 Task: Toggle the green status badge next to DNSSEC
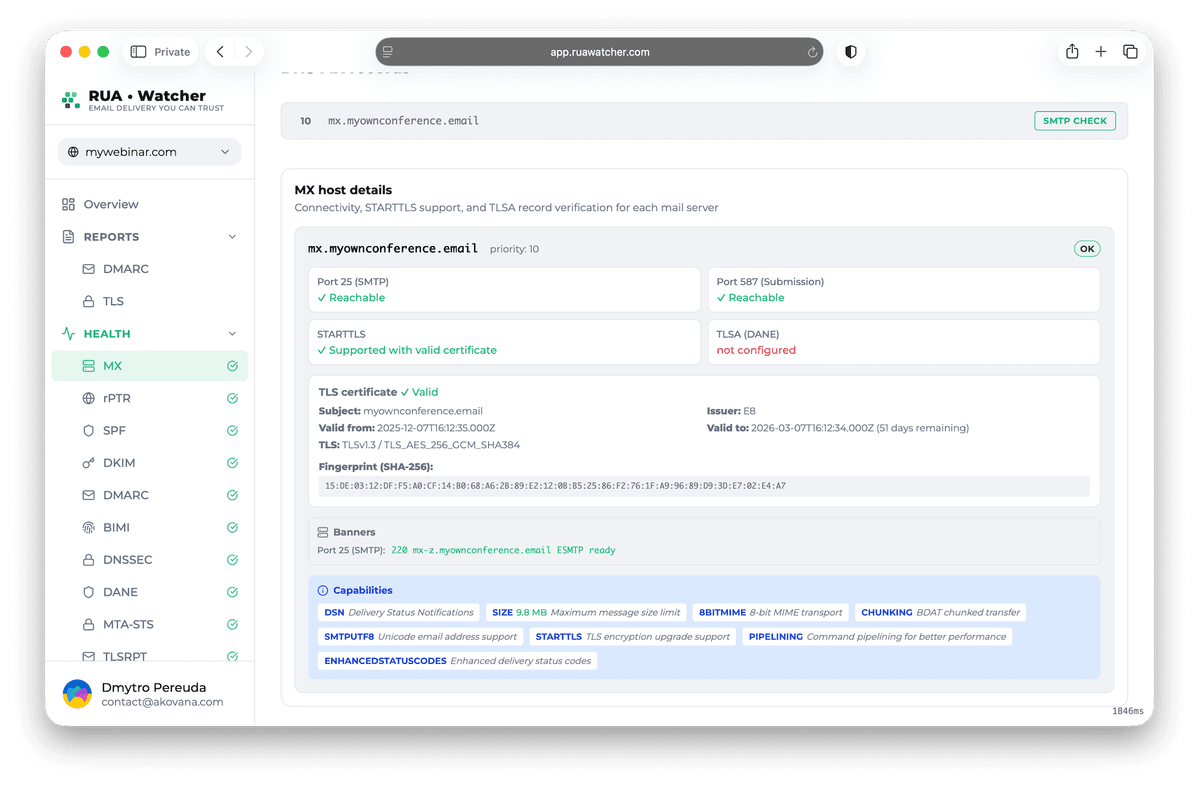231,559
